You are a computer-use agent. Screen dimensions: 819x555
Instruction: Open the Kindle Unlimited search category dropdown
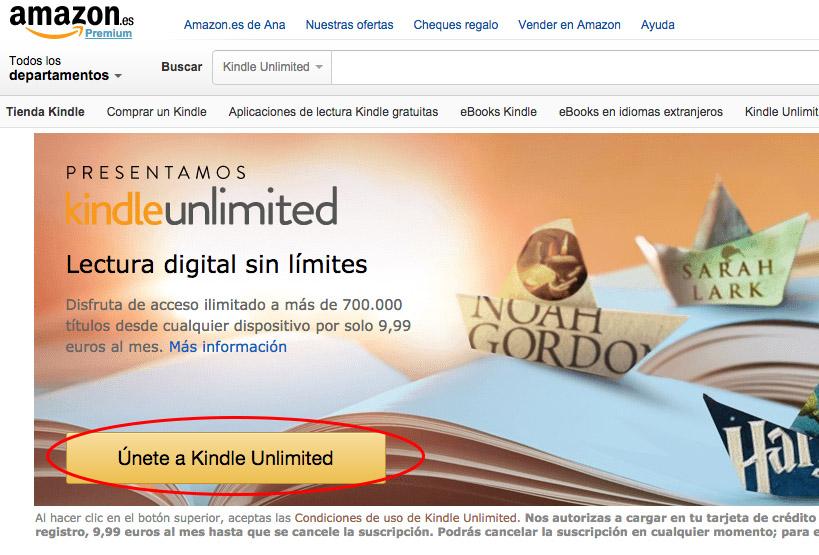pyautogui.click(x=272, y=67)
